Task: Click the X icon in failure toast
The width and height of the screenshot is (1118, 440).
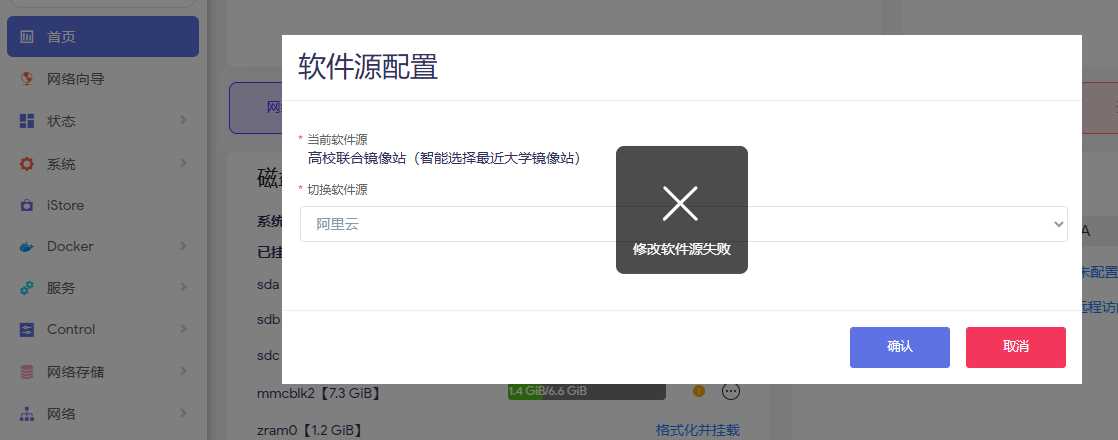Action: 680,203
